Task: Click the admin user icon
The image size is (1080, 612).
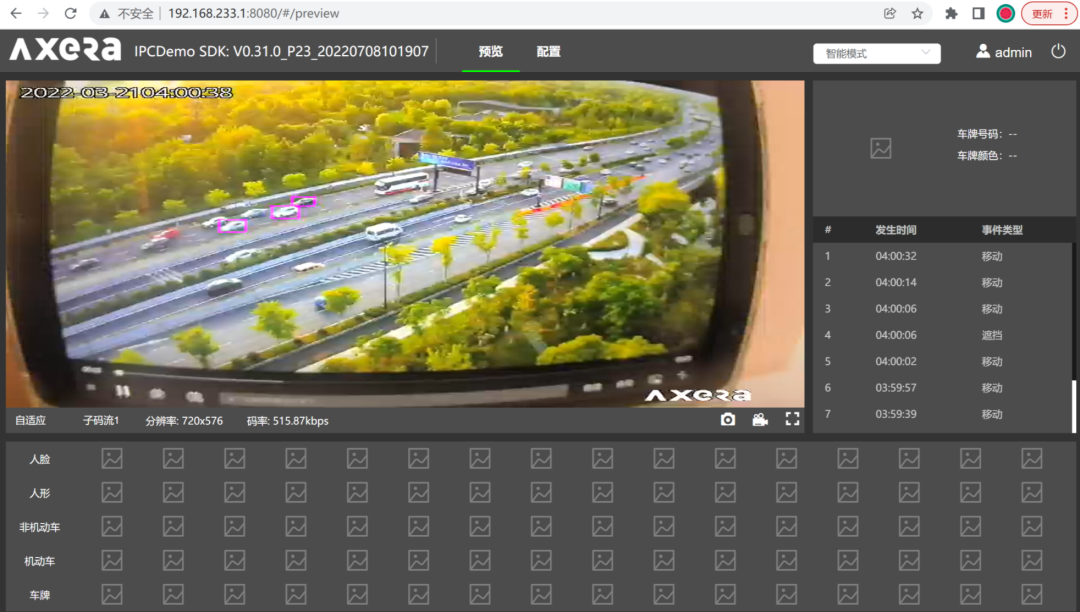Action: pyautogui.click(x=983, y=52)
